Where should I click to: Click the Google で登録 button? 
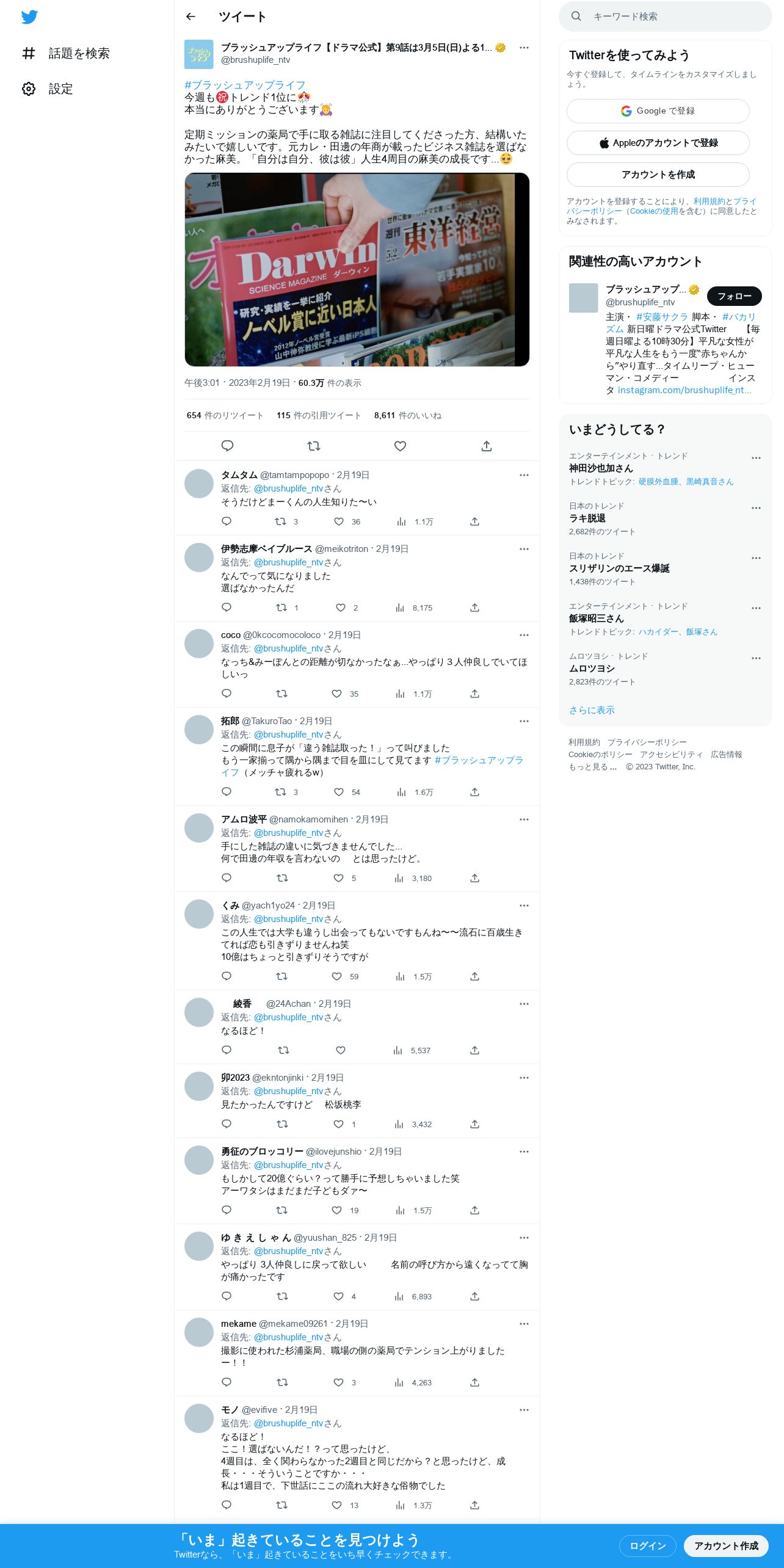[658, 111]
